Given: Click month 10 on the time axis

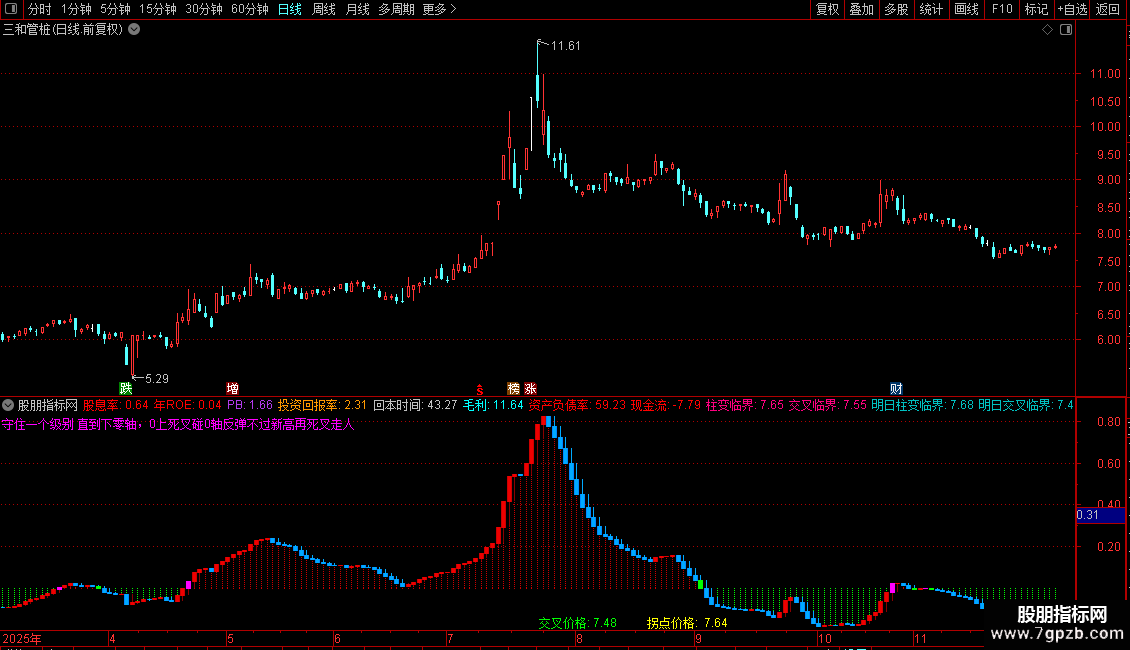Looking at the screenshot, I should (x=825, y=638).
